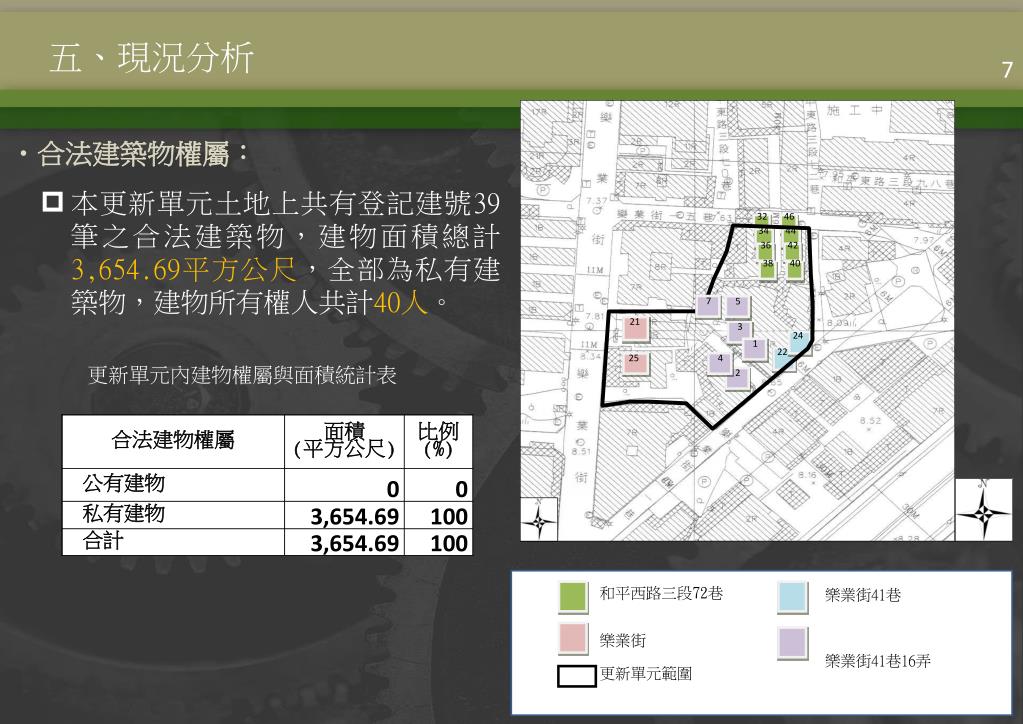Click the 公有建物 row label

123,483
